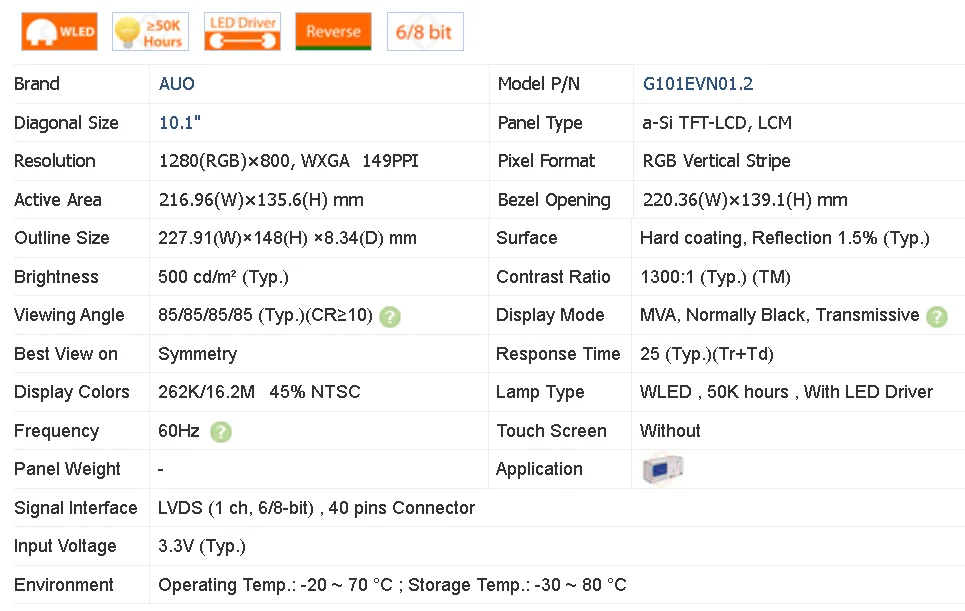Screen dimensions: 965x611
Task: Click the LED Driver badge icon
Action: pyautogui.click(x=242, y=31)
